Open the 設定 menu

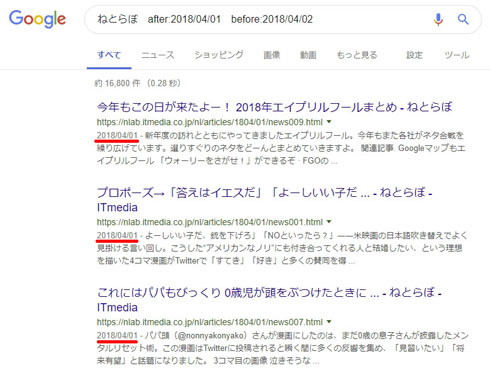pyautogui.click(x=414, y=55)
